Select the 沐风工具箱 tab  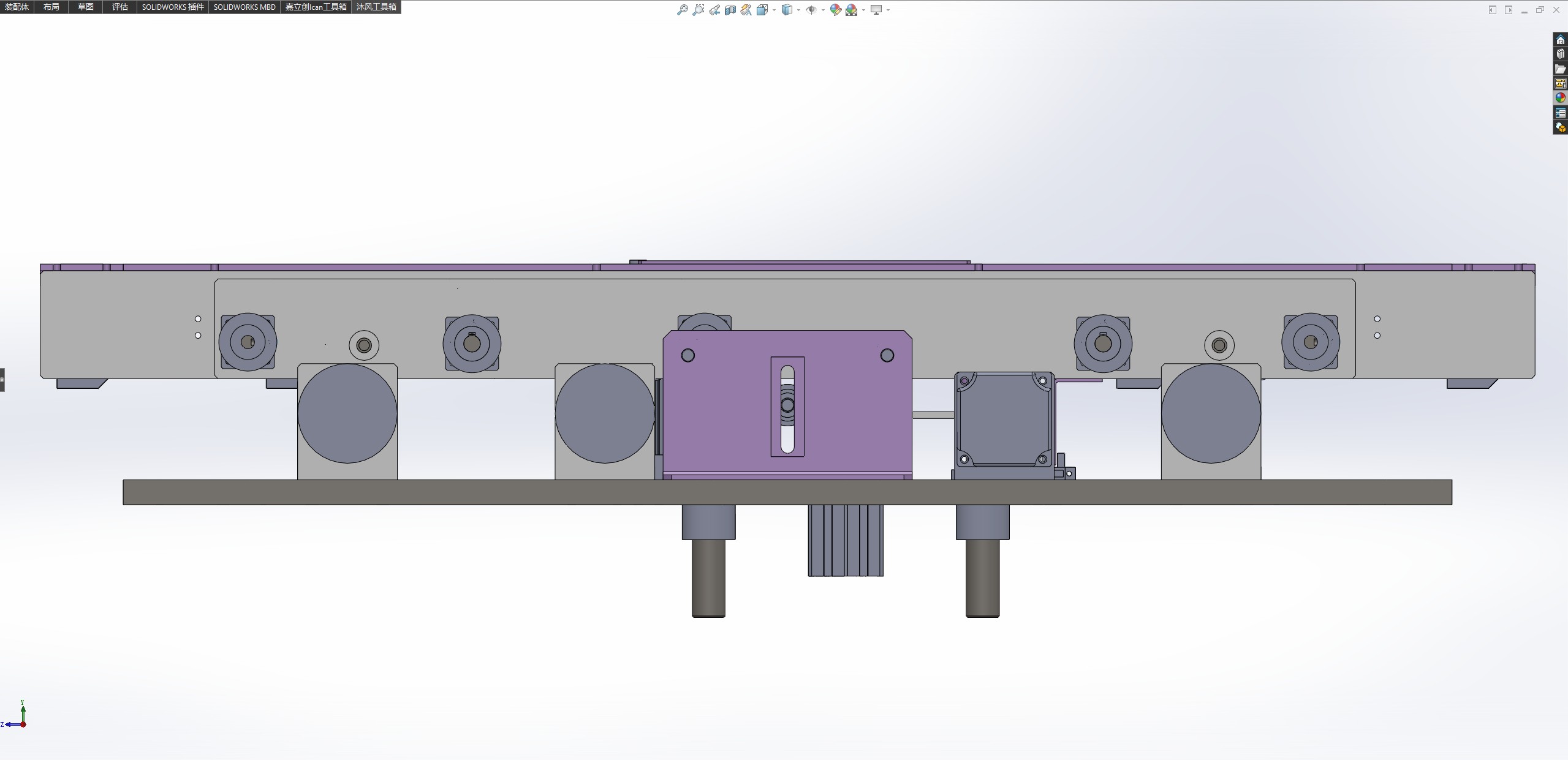click(x=377, y=7)
